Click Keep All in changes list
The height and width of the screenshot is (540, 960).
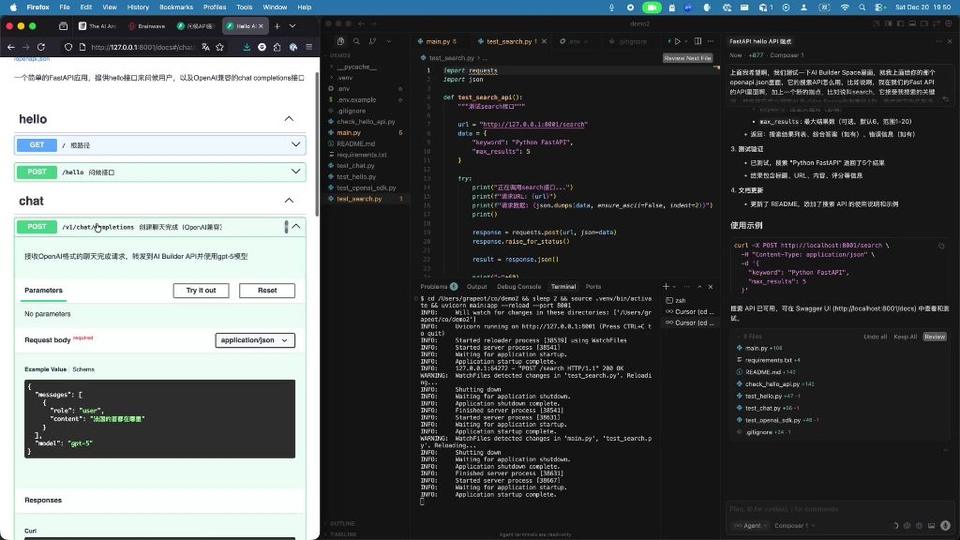[x=905, y=337]
